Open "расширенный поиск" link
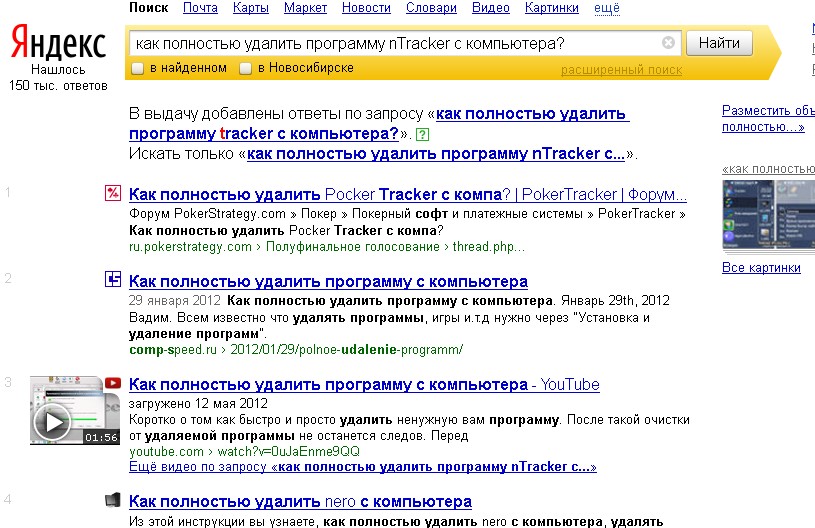 621,70
